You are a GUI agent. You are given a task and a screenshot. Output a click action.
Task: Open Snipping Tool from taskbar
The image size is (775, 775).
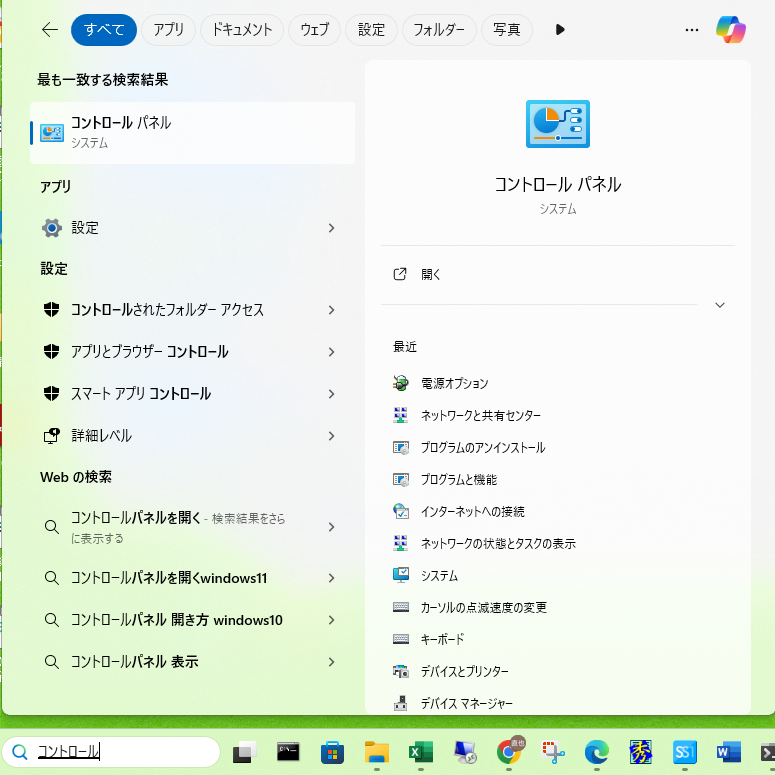point(553,752)
